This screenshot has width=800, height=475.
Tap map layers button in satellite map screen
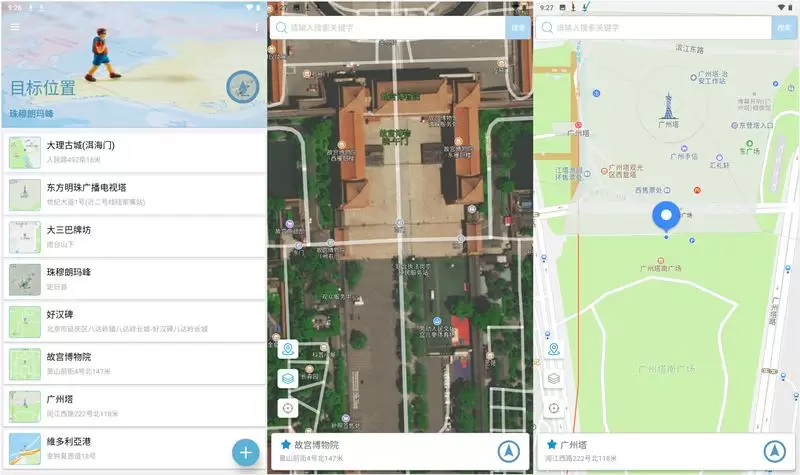click(288, 379)
